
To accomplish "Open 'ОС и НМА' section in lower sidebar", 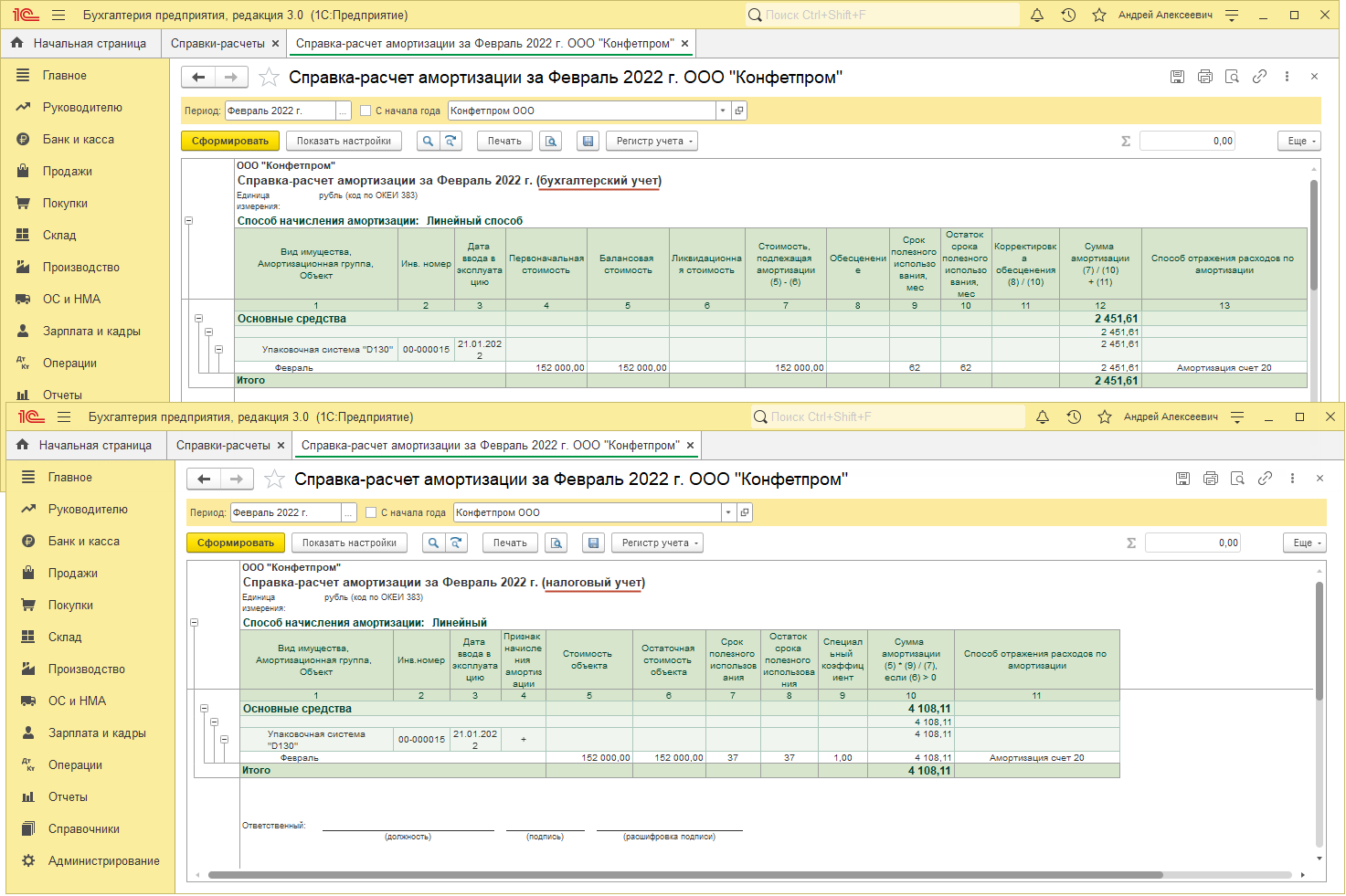I will tap(77, 701).
